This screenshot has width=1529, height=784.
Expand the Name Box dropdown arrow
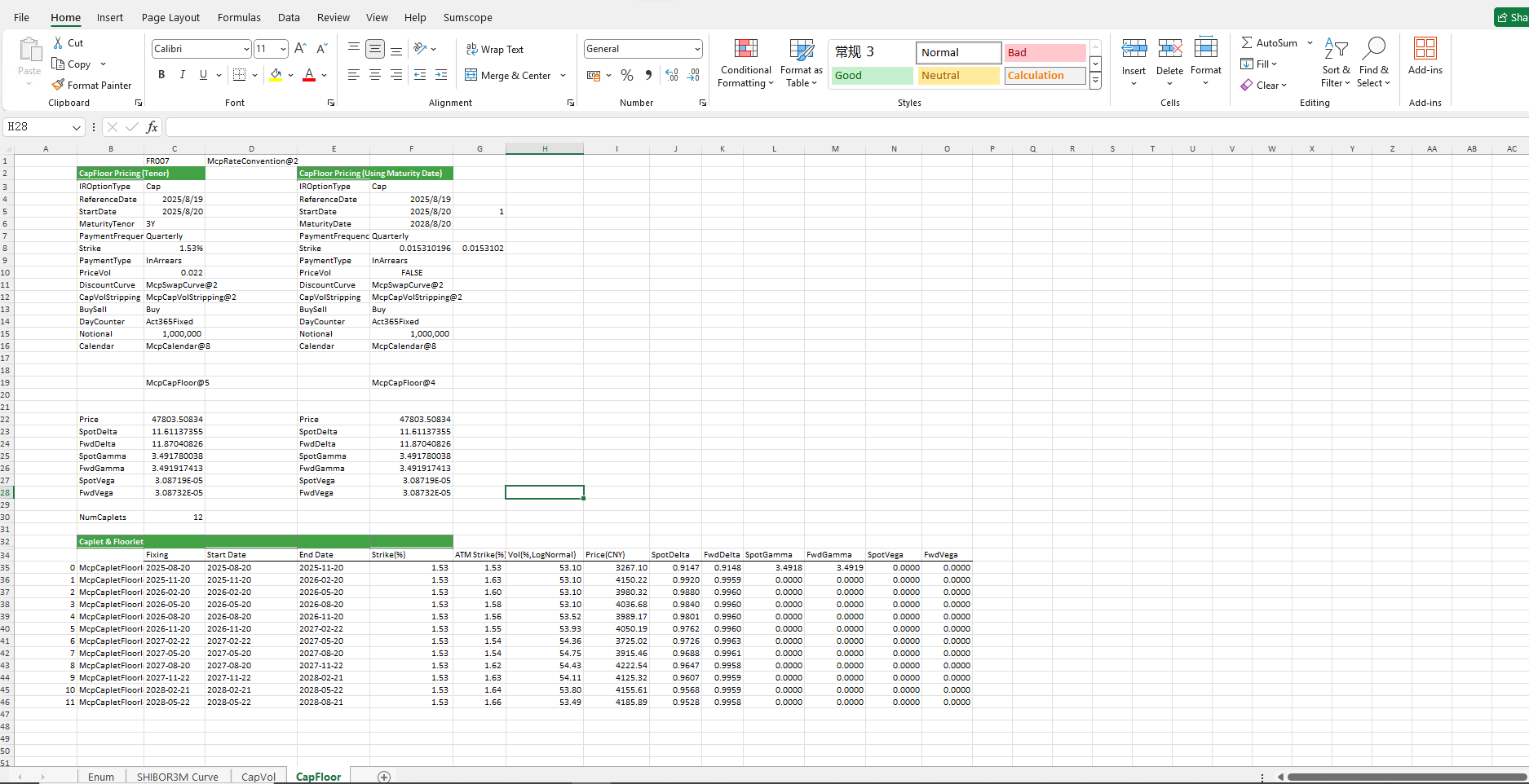click(77, 127)
